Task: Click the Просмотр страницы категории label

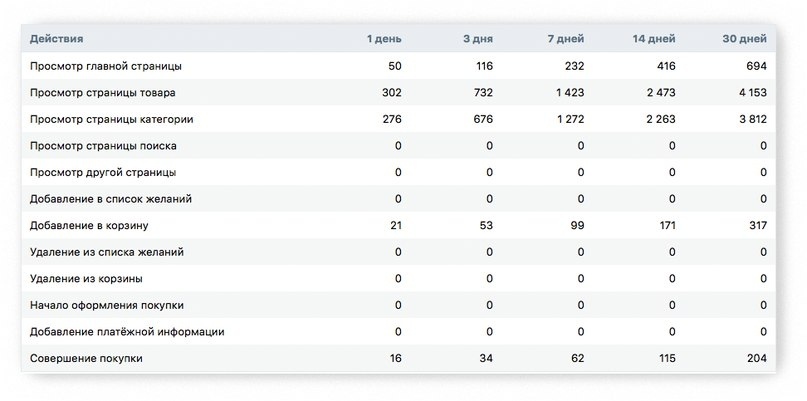Action: click(x=112, y=119)
